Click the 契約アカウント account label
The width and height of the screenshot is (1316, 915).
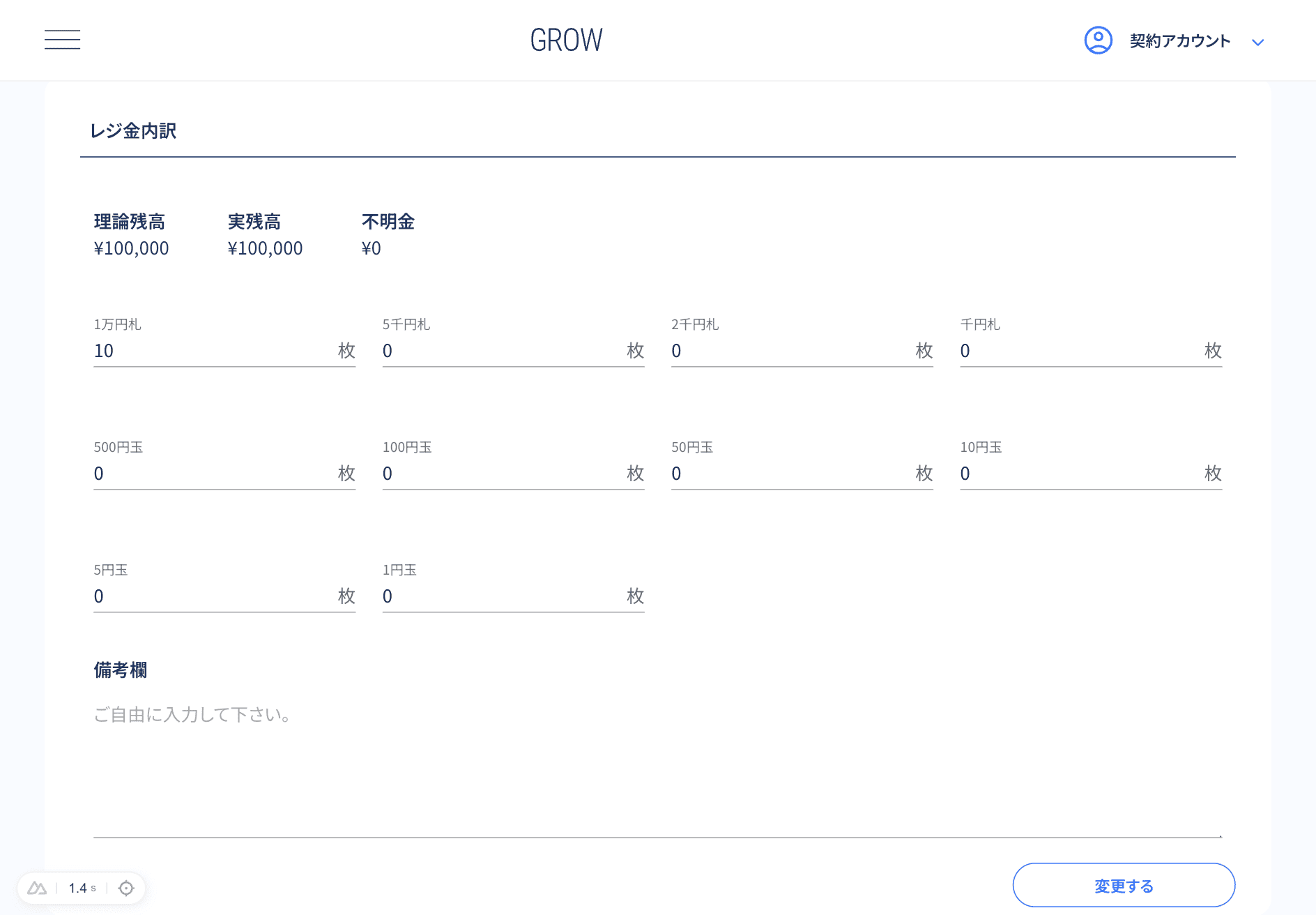[x=1179, y=41]
